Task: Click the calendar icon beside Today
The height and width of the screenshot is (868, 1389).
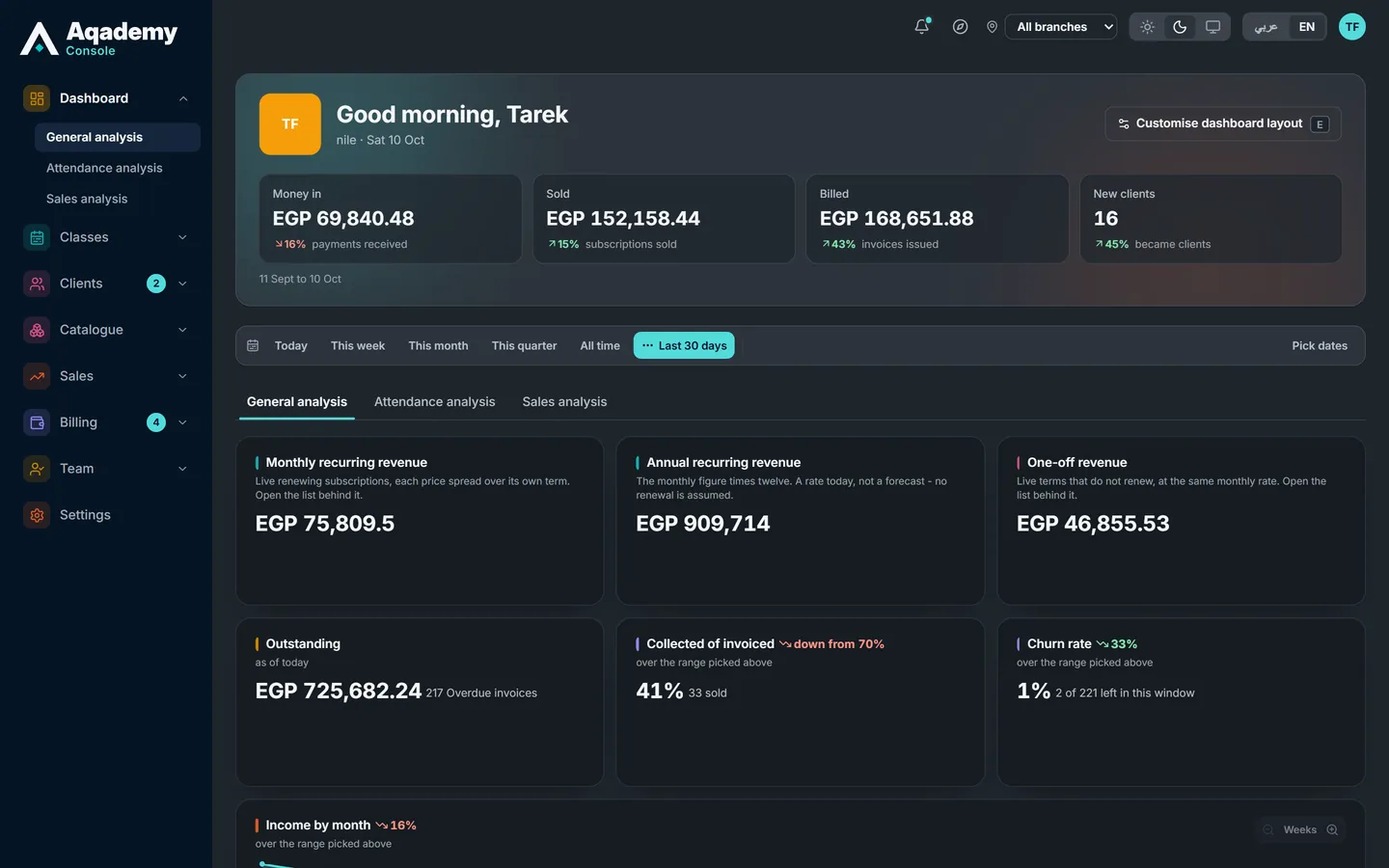Action: click(x=253, y=345)
